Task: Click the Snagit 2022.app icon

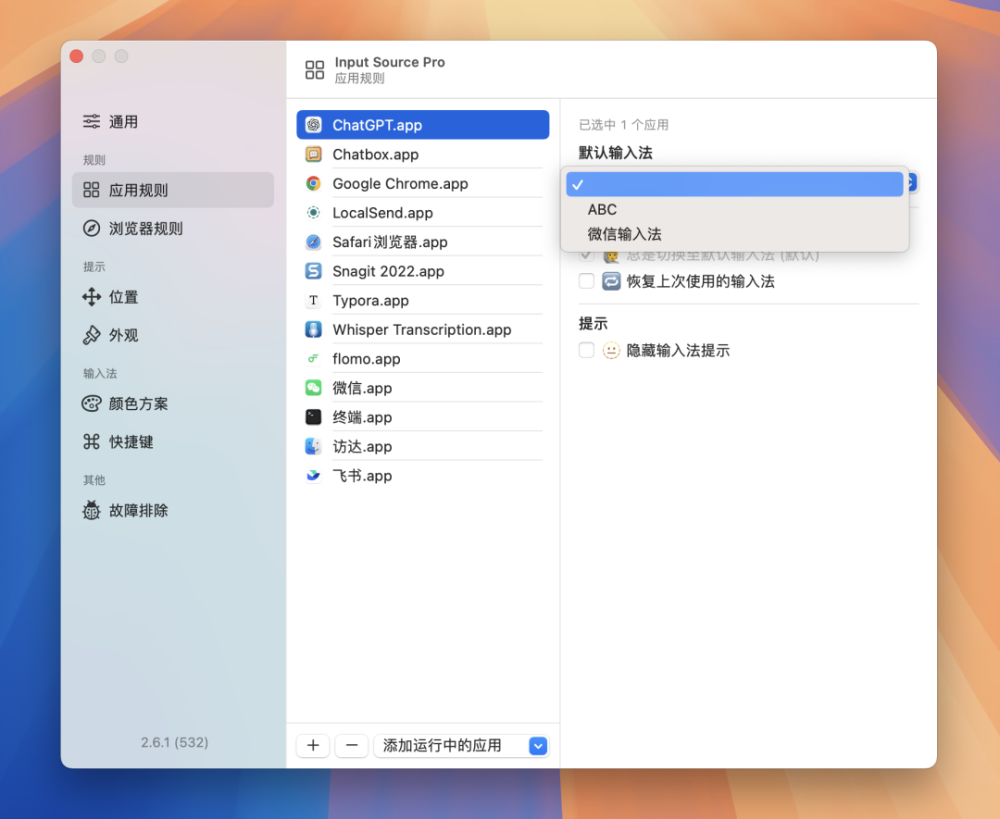Action: [313, 271]
